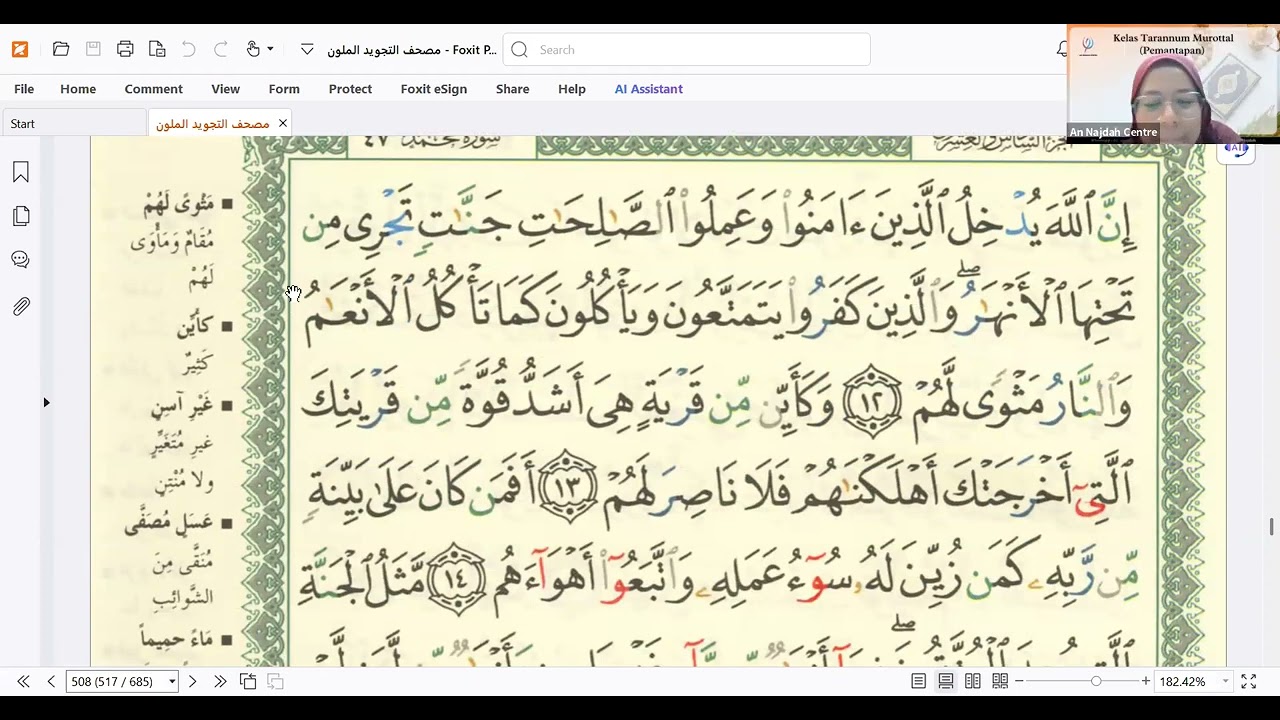Enter full screen mode icon

click(x=1249, y=681)
